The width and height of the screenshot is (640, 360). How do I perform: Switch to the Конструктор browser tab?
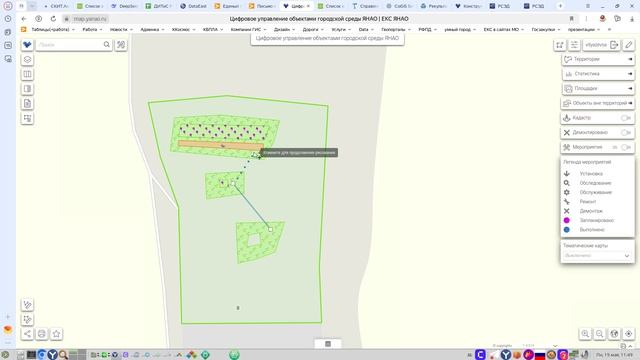[468, 6]
